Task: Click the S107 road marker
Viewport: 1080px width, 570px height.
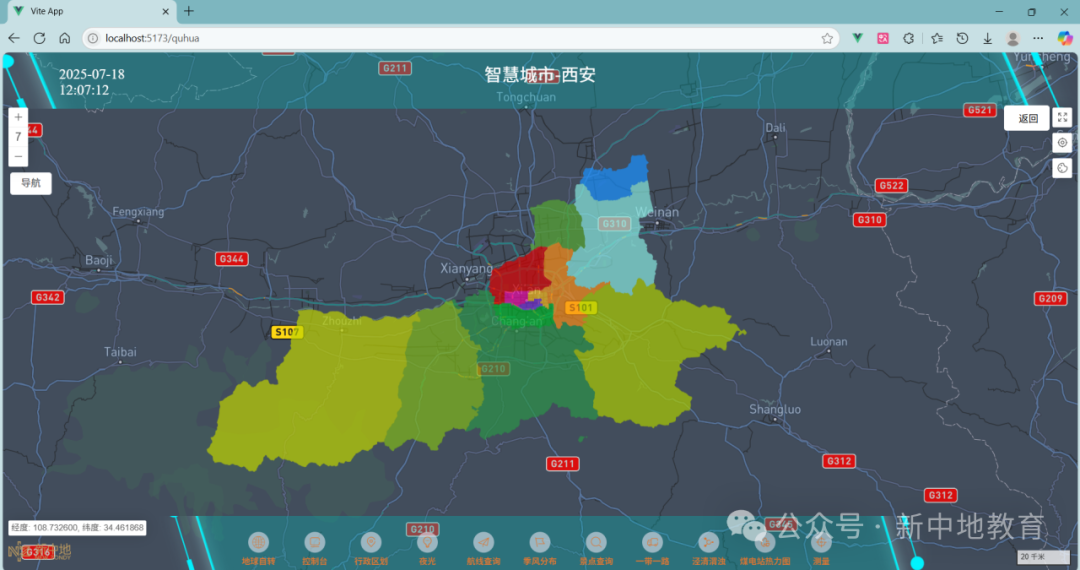Action: click(x=287, y=332)
